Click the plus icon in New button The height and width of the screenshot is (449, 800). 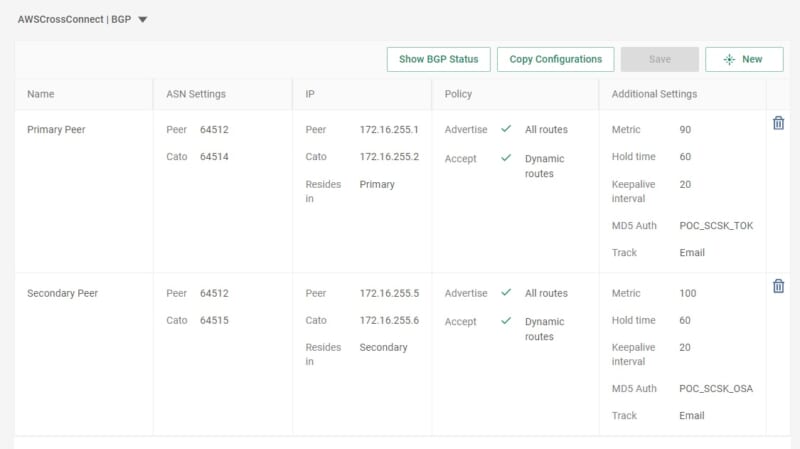[x=729, y=59]
